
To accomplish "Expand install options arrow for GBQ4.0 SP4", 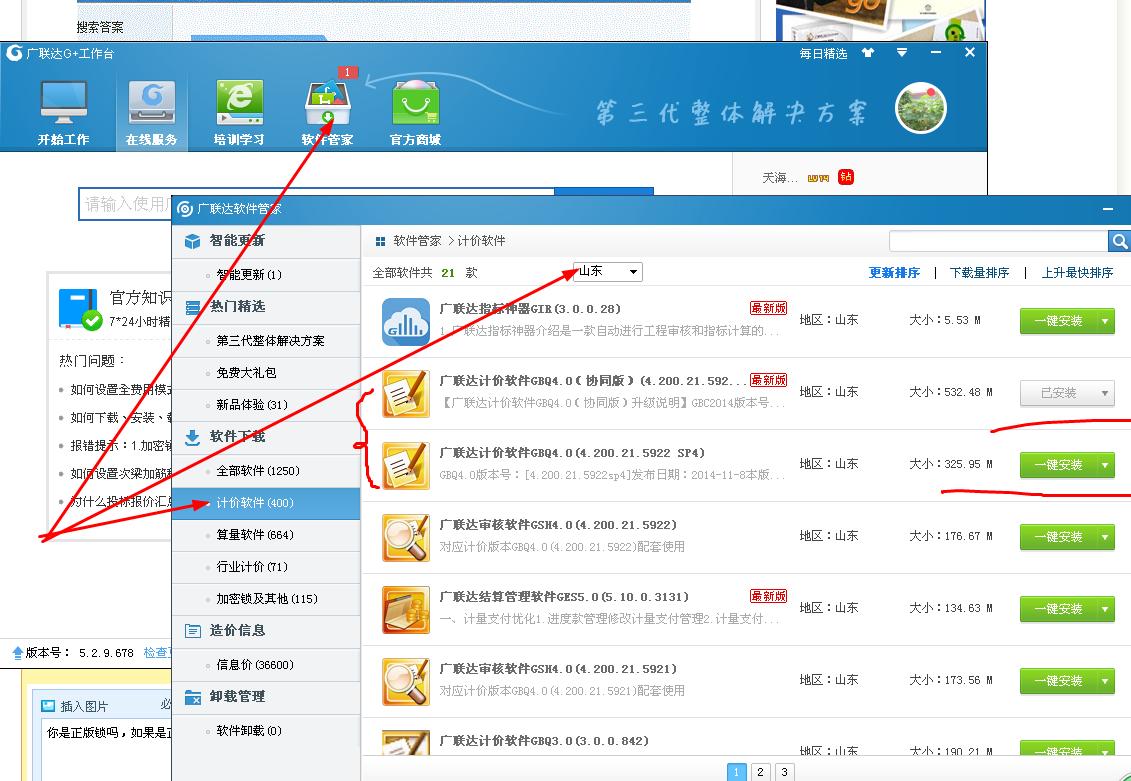I will pos(1105,465).
